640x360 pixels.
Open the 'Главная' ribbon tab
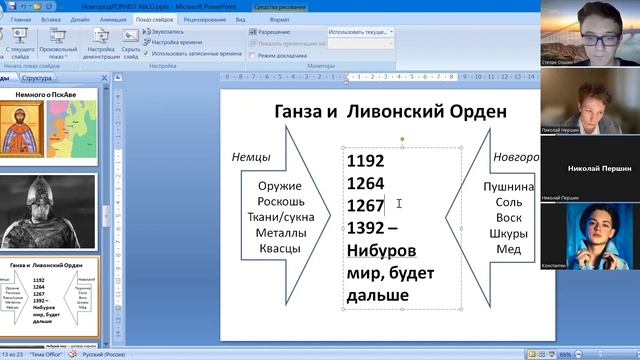point(21,19)
